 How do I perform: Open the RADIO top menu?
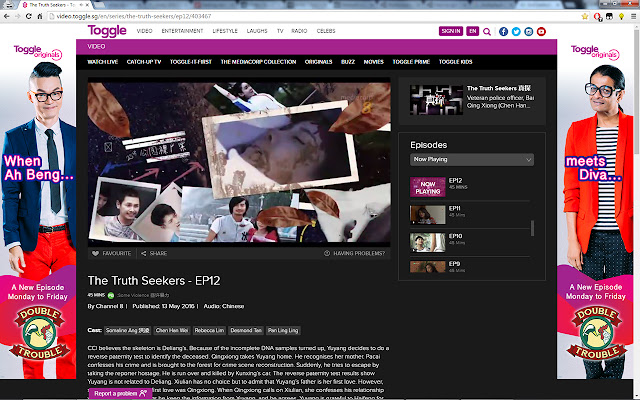click(299, 31)
